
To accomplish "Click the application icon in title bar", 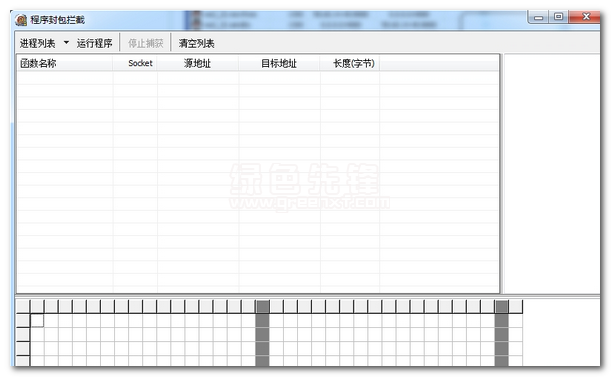I will coord(21,19).
